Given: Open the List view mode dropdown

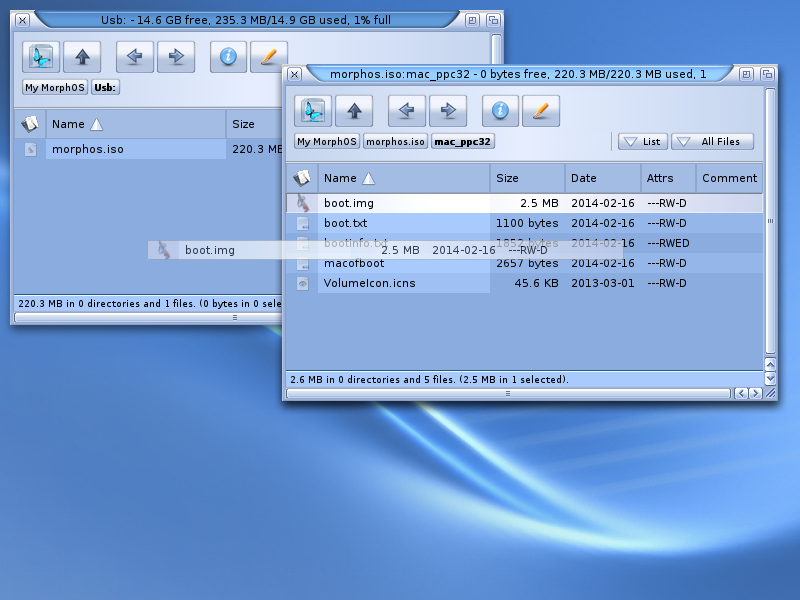Looking at the screenshot, I should [643, 141].
